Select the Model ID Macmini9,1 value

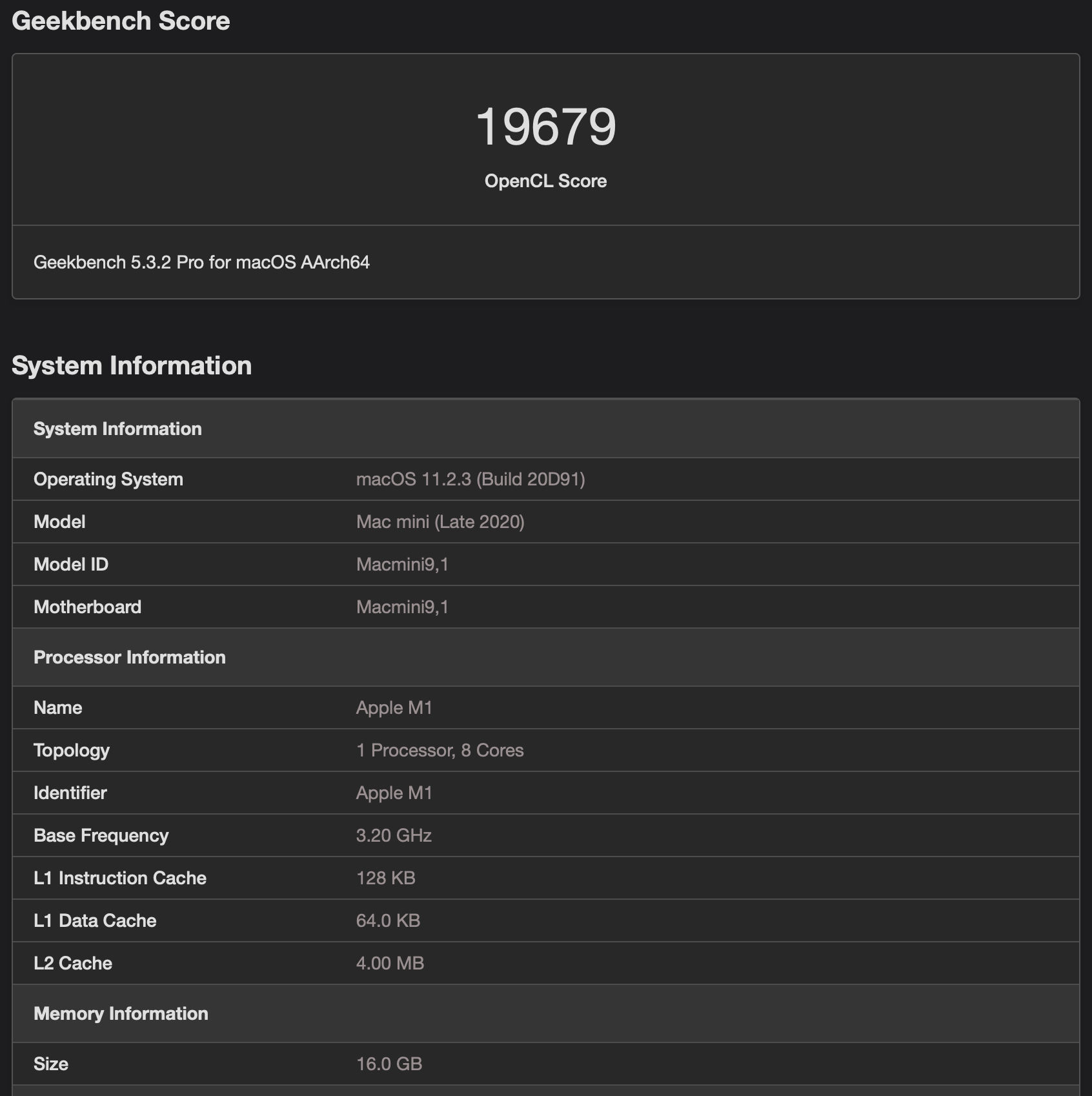tap(403, 564)
